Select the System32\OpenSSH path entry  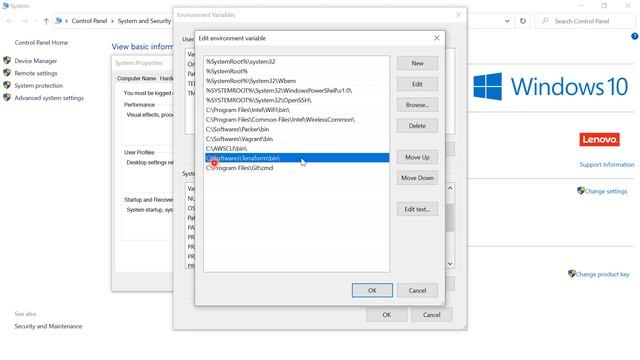tap(296, 100)
